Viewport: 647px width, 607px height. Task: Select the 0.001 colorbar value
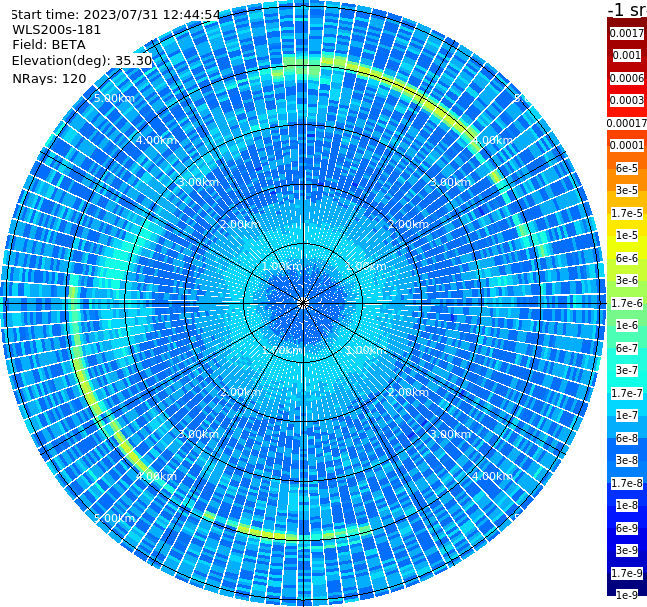coord(627,55)
